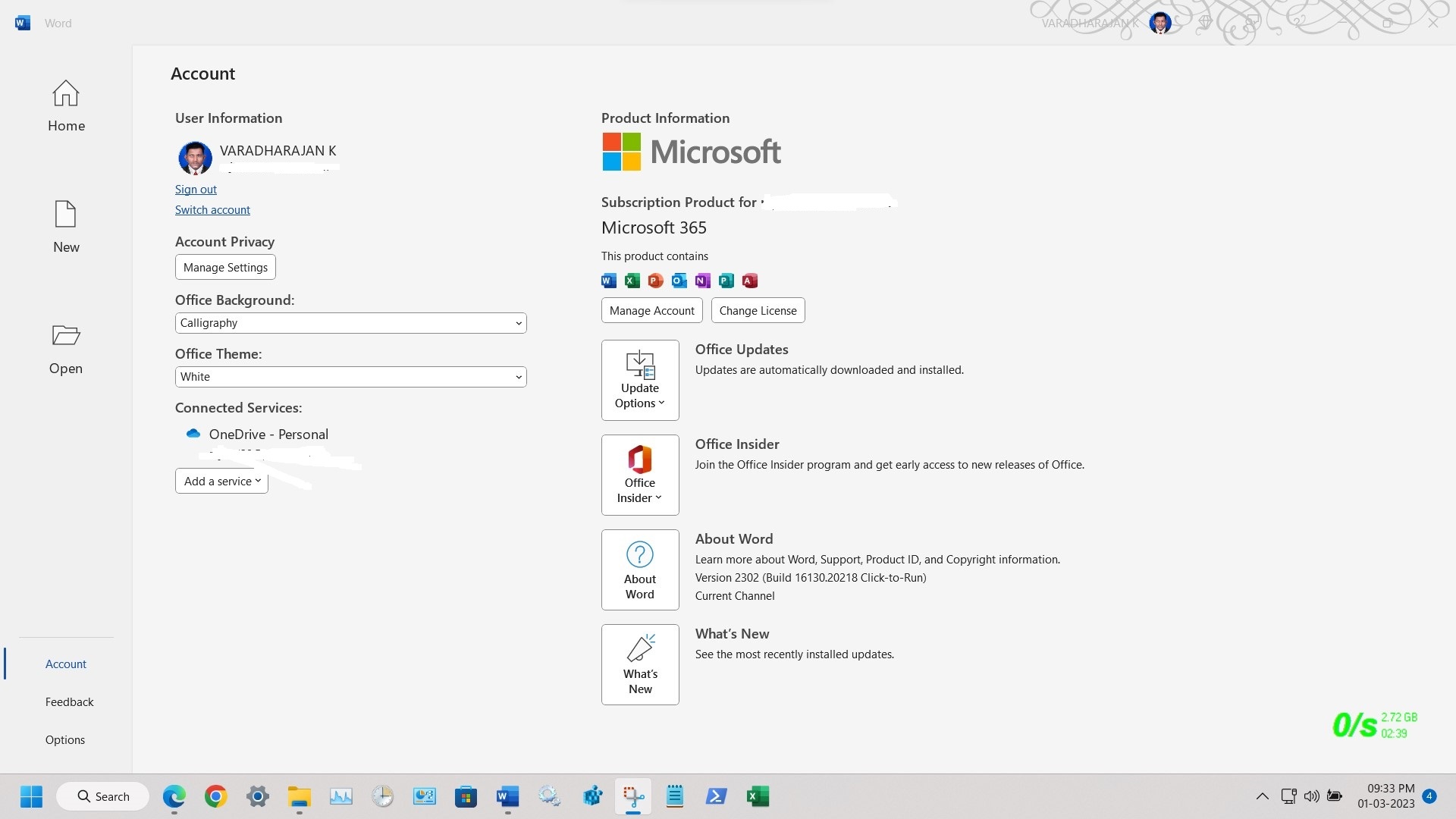Click the Excel icon in product list

[x=632, y=281]
